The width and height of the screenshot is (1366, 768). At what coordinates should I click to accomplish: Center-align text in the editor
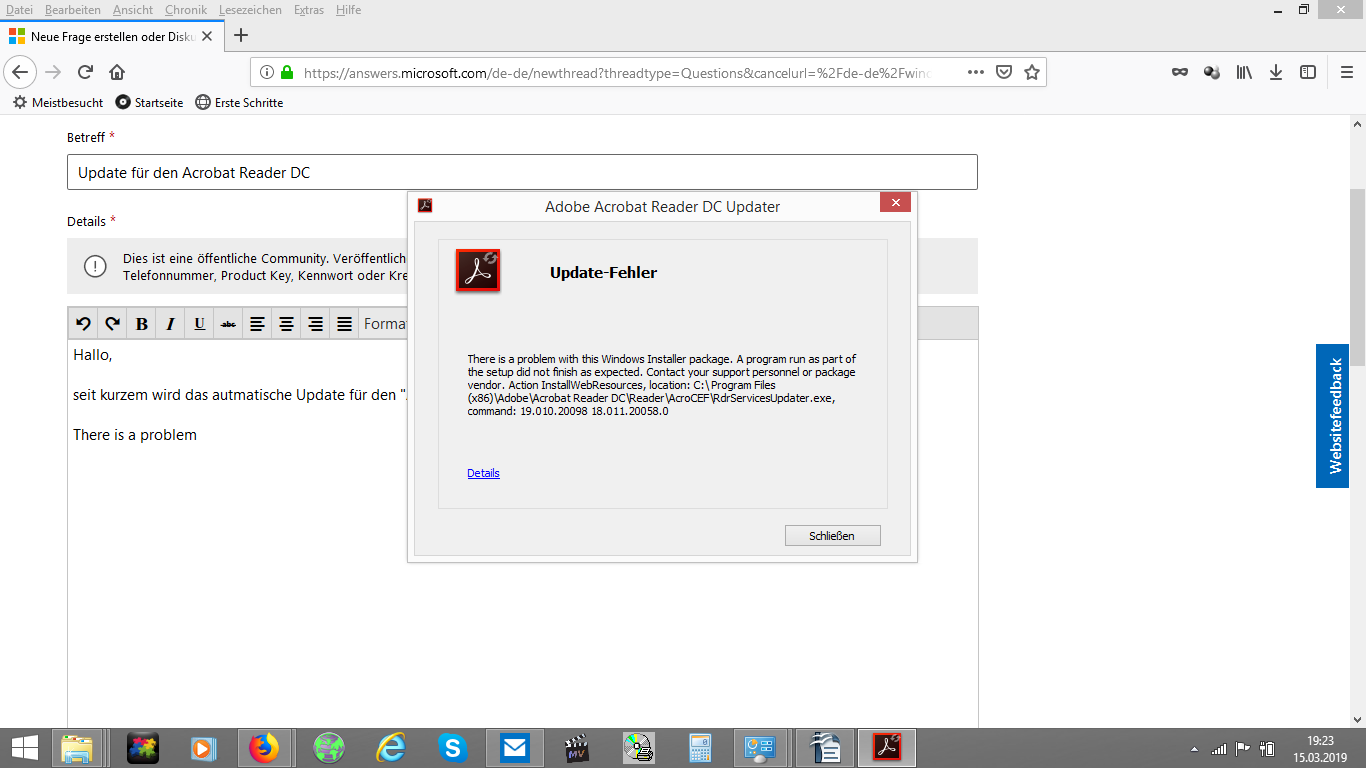click(x=287, y=323)
